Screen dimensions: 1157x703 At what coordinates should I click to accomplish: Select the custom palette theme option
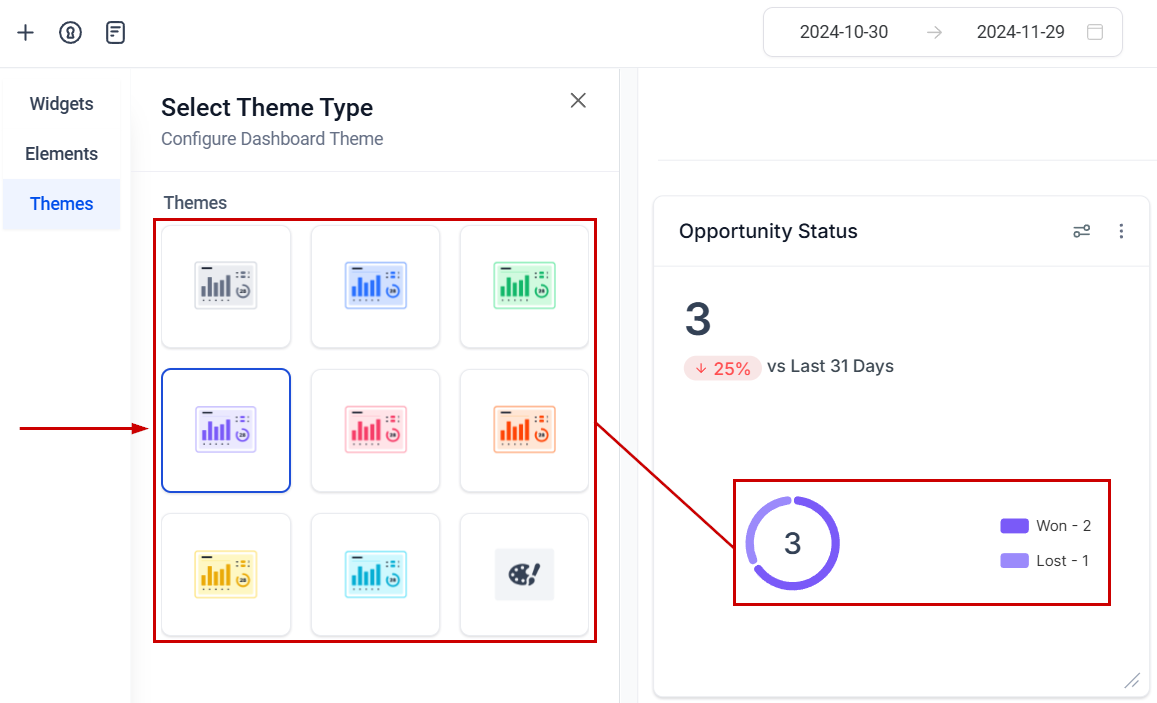pos(524,574)
